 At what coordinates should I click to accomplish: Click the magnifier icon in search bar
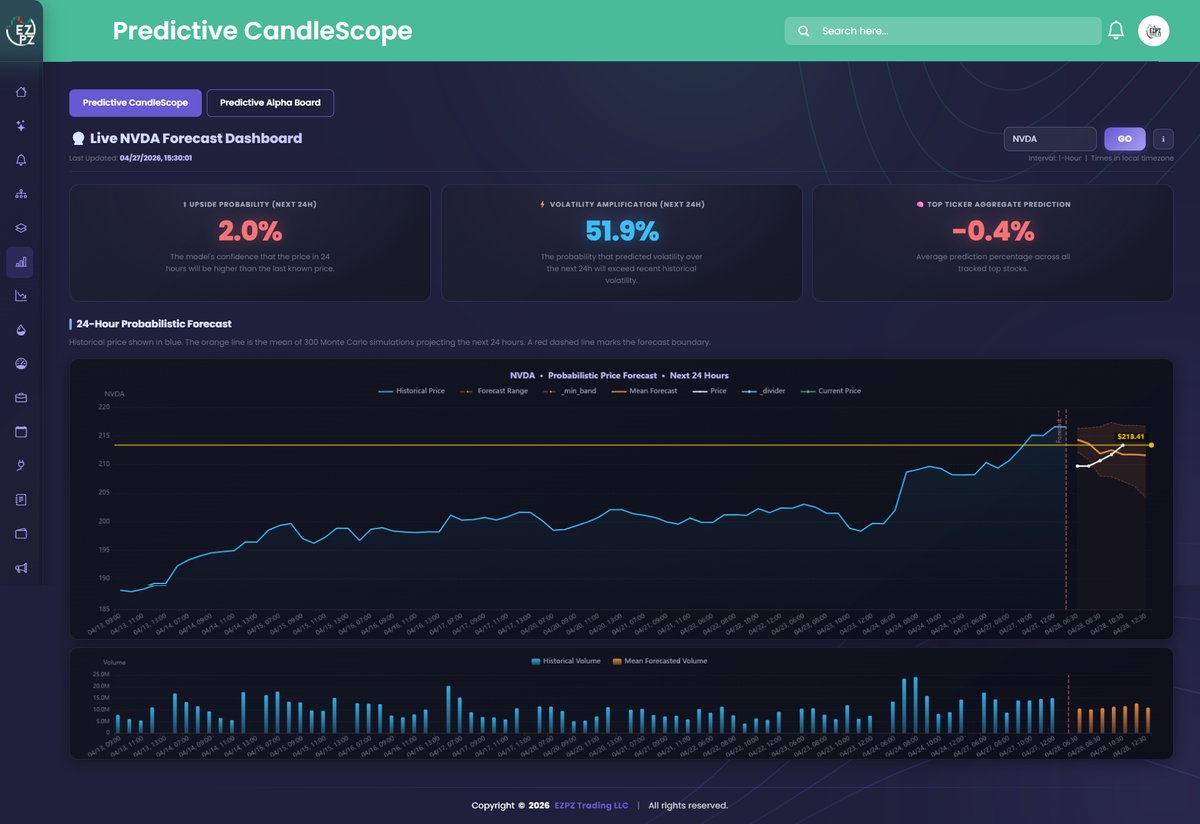(803, 31)
